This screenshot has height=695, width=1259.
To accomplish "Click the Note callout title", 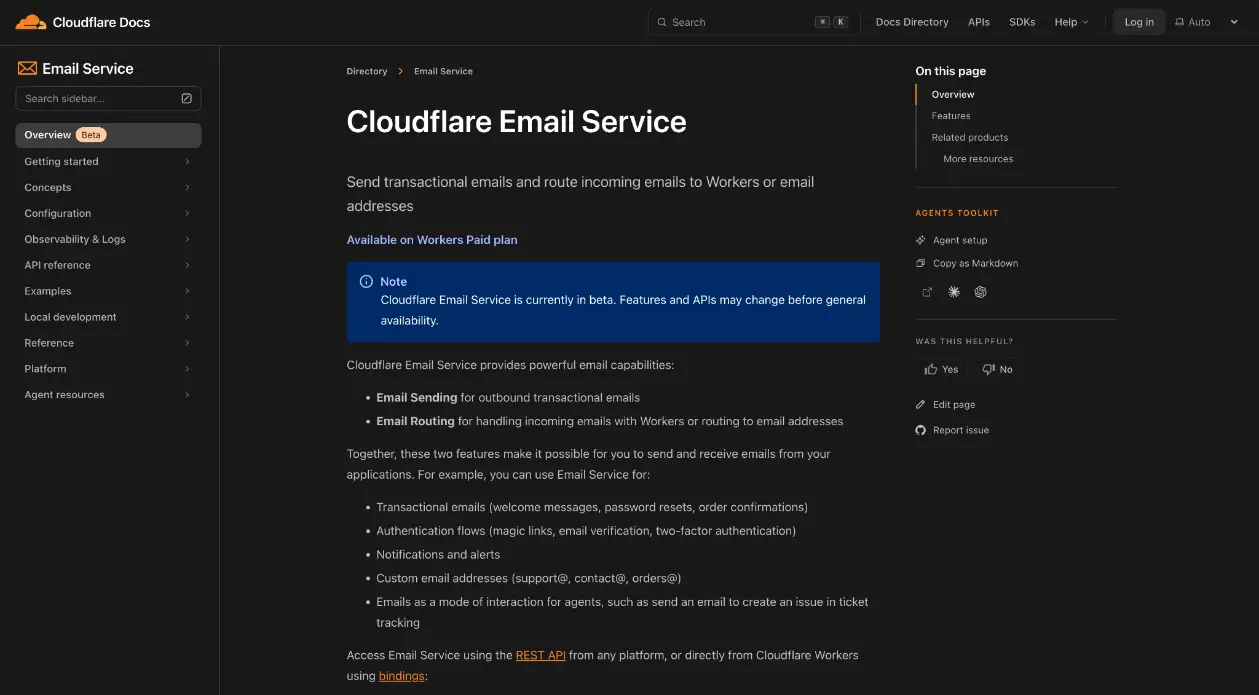I will click(x=393, y=282).
